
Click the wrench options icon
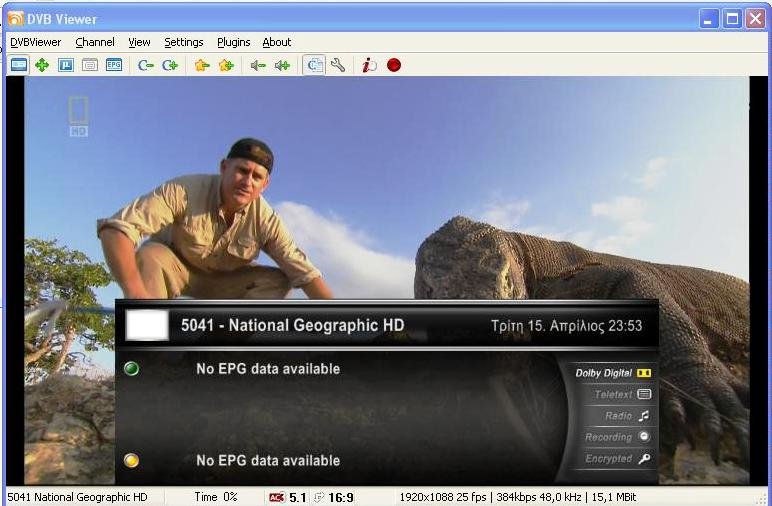[338, 65]
